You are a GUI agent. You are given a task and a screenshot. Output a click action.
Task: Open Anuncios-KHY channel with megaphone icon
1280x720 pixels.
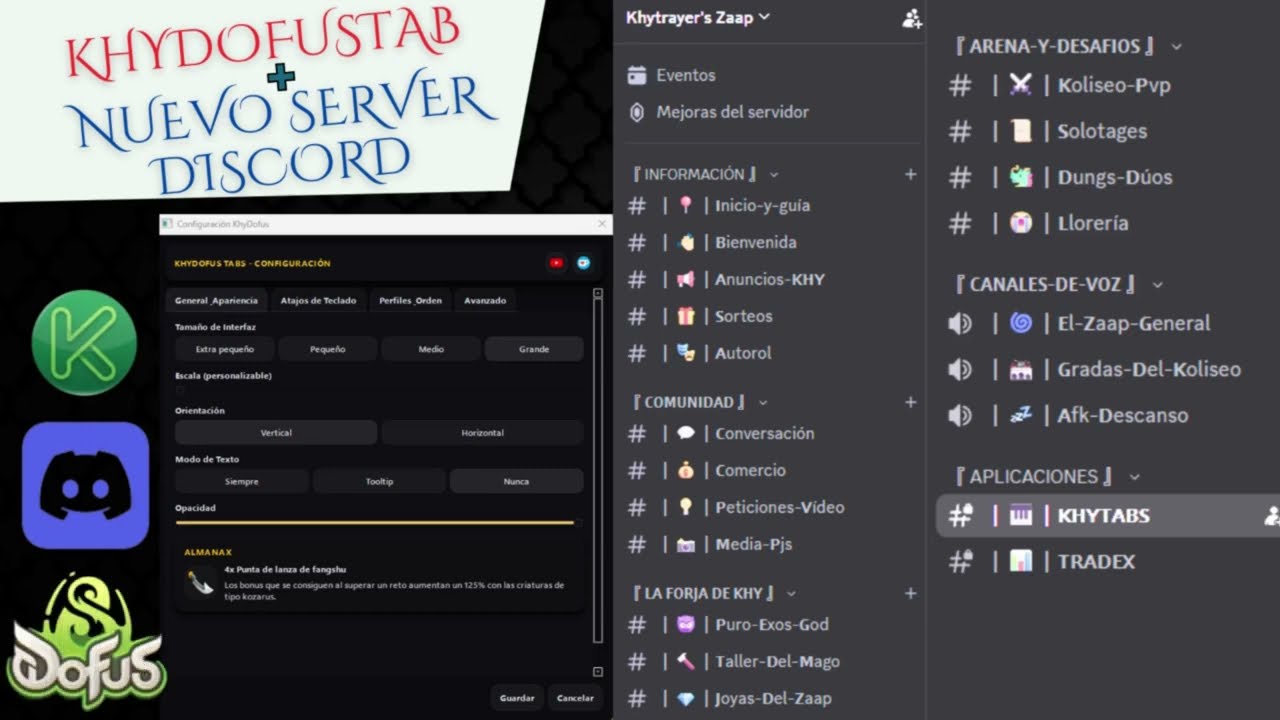coord(685,279)
